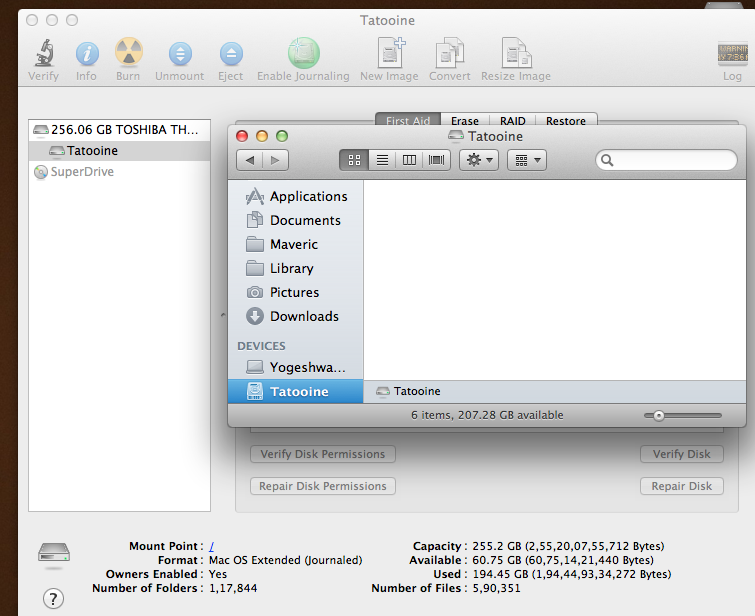The image size is (755, 616).
Task: Click the Verify microscope icon in toolbar
Action: coord(44,52)
